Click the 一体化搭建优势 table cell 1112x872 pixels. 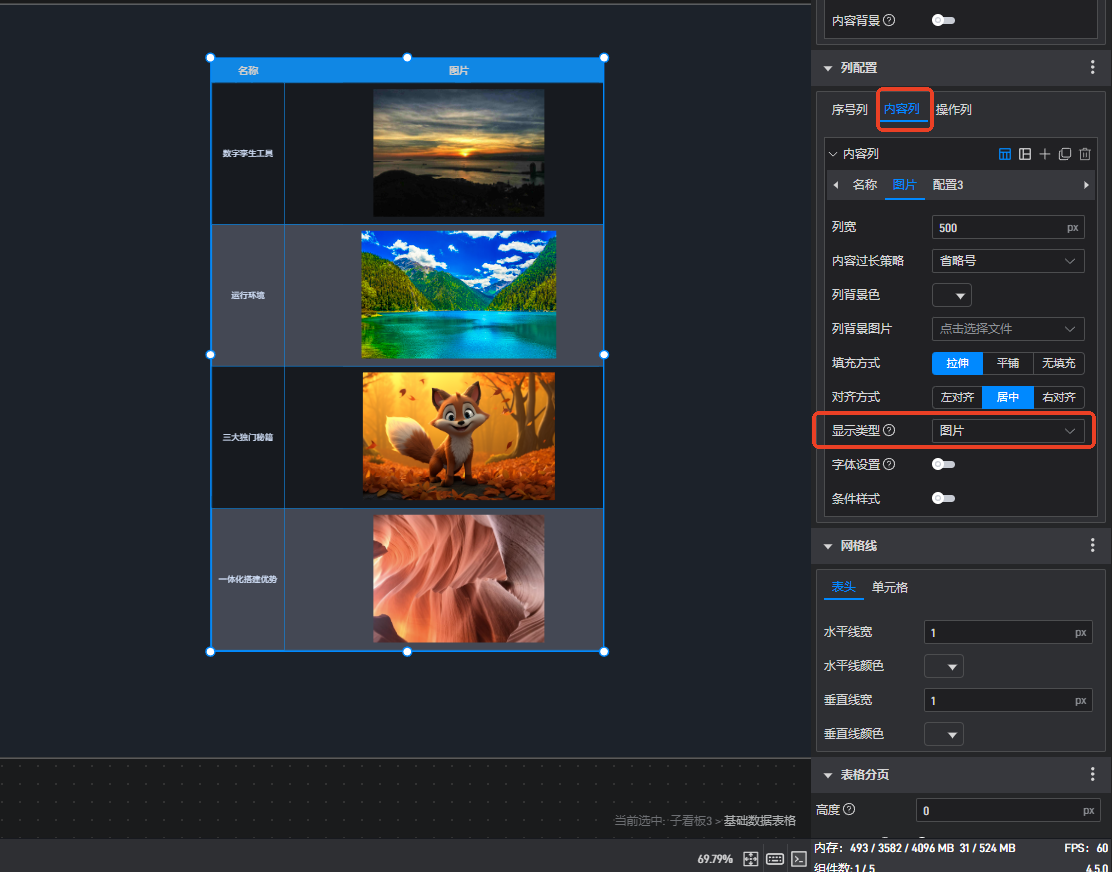pos(248,579)
